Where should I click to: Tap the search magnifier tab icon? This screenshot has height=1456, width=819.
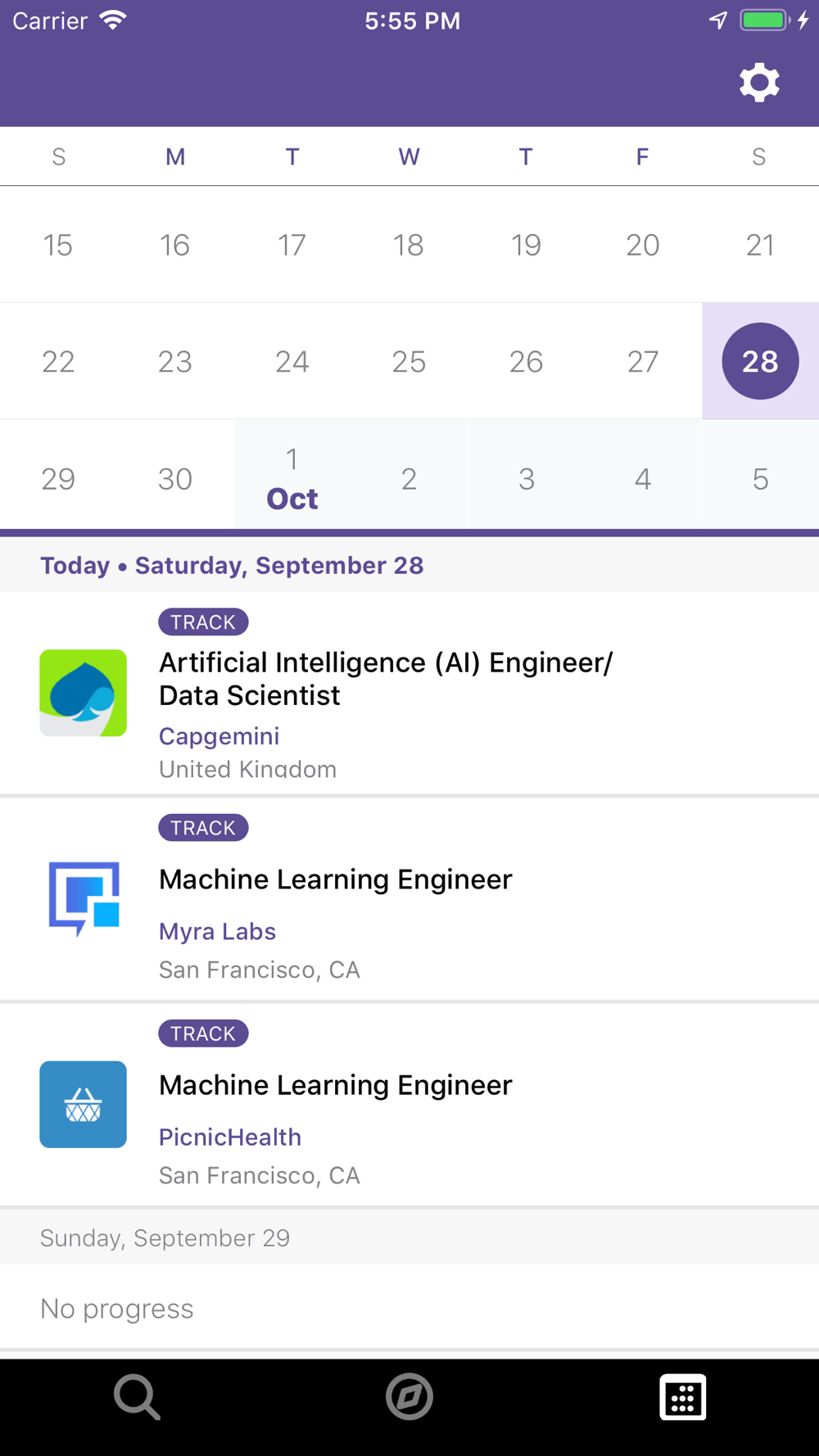(x=137, y=1397)
